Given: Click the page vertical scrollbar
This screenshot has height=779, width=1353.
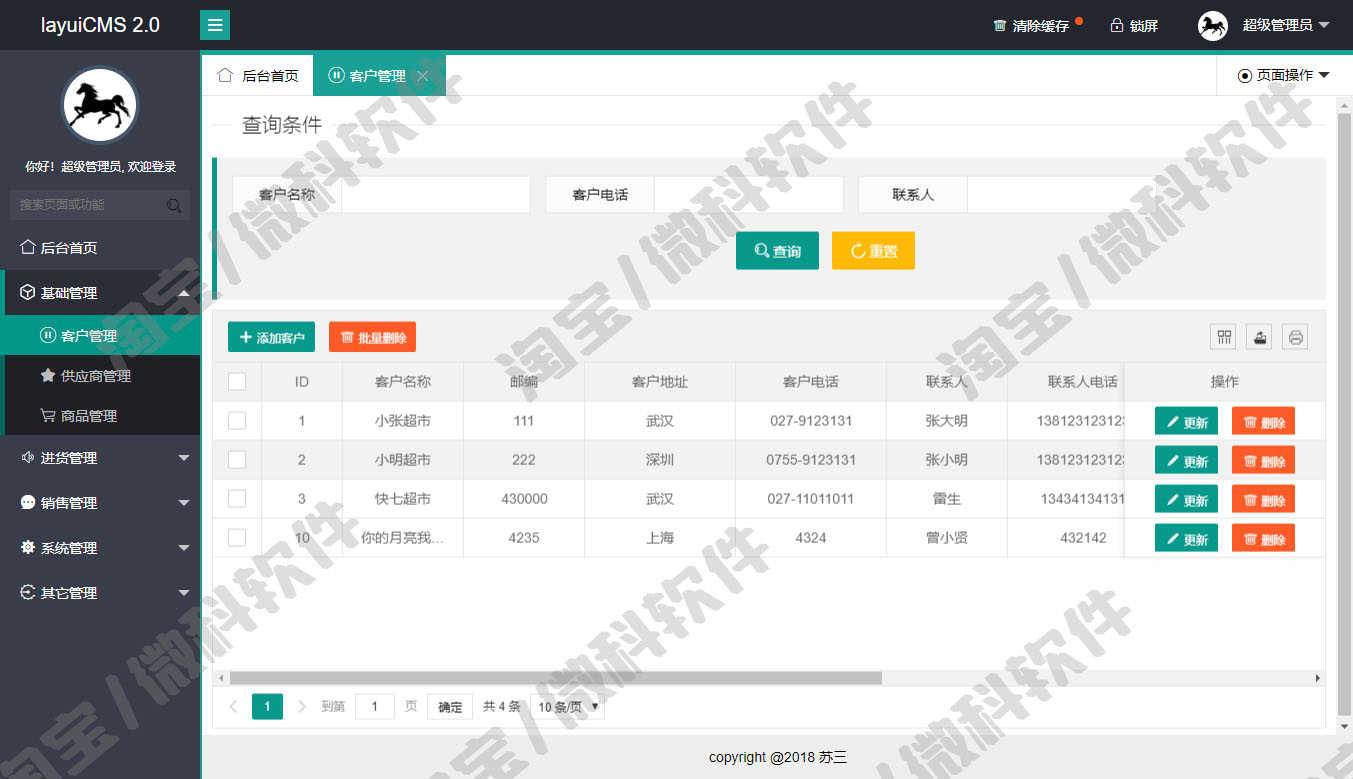Looking at the screenshot, I should 1344,414.
